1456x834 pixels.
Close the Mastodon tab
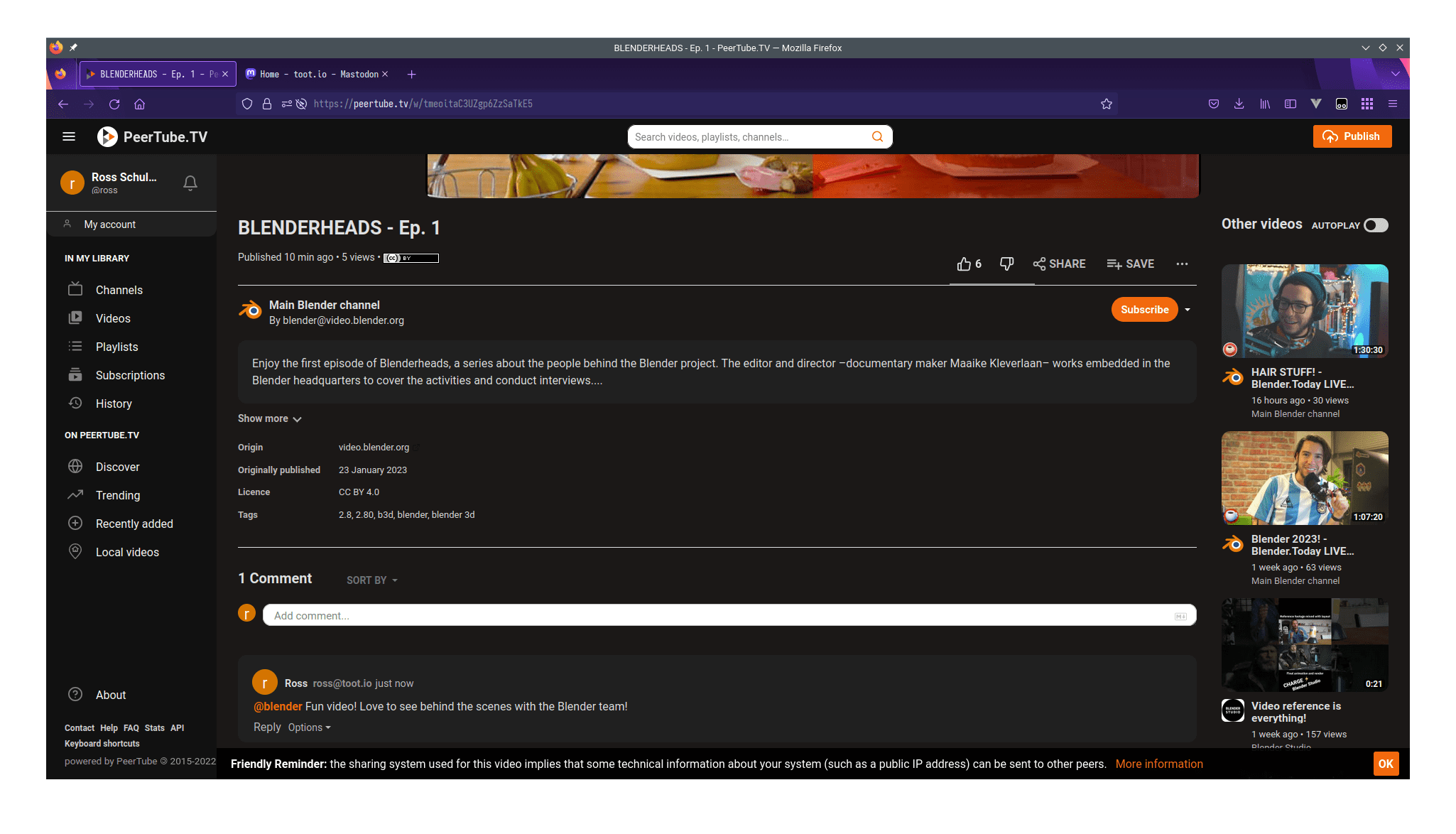[385, 74]
